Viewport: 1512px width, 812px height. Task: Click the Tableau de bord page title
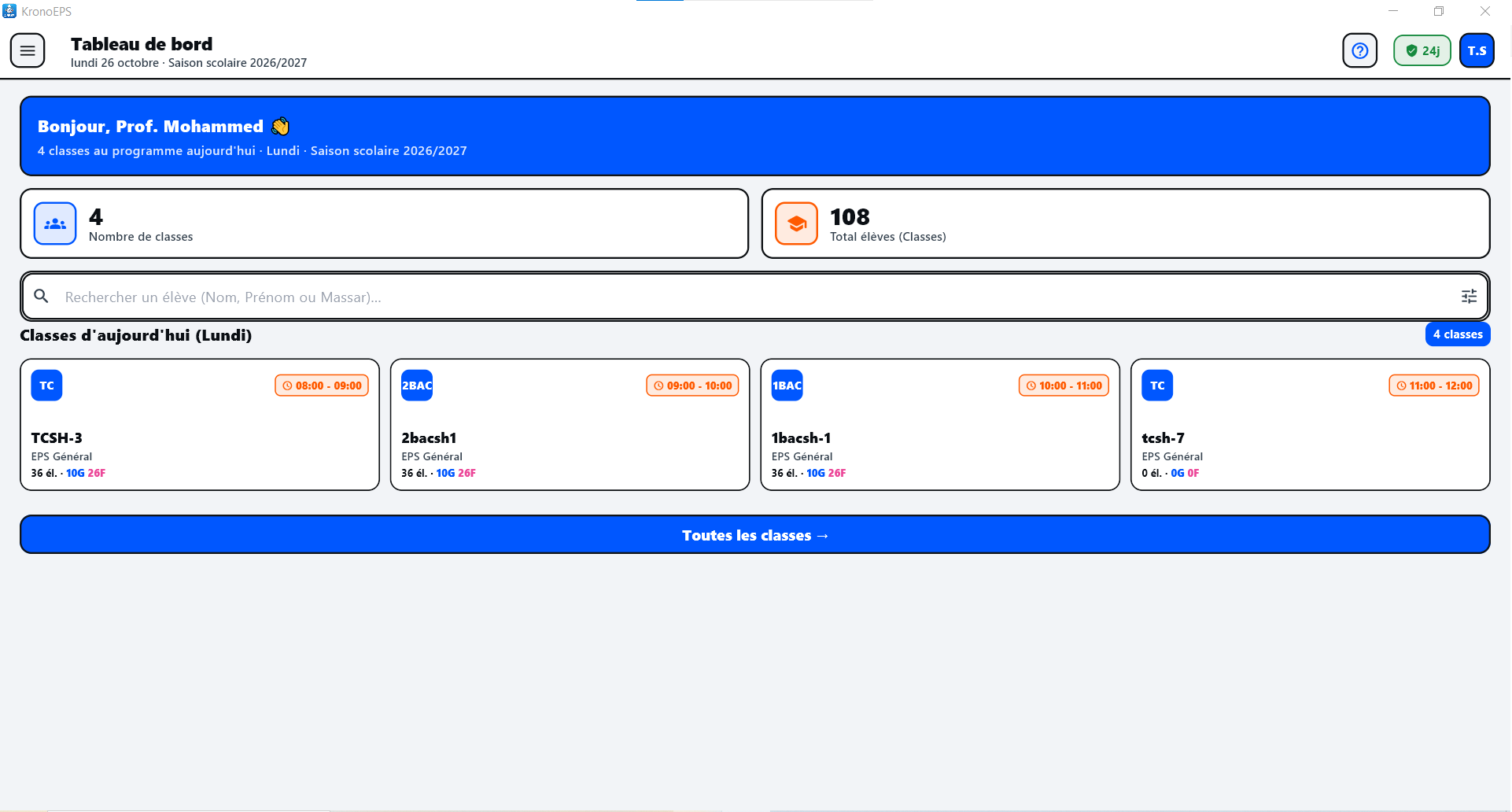(142, 44)
